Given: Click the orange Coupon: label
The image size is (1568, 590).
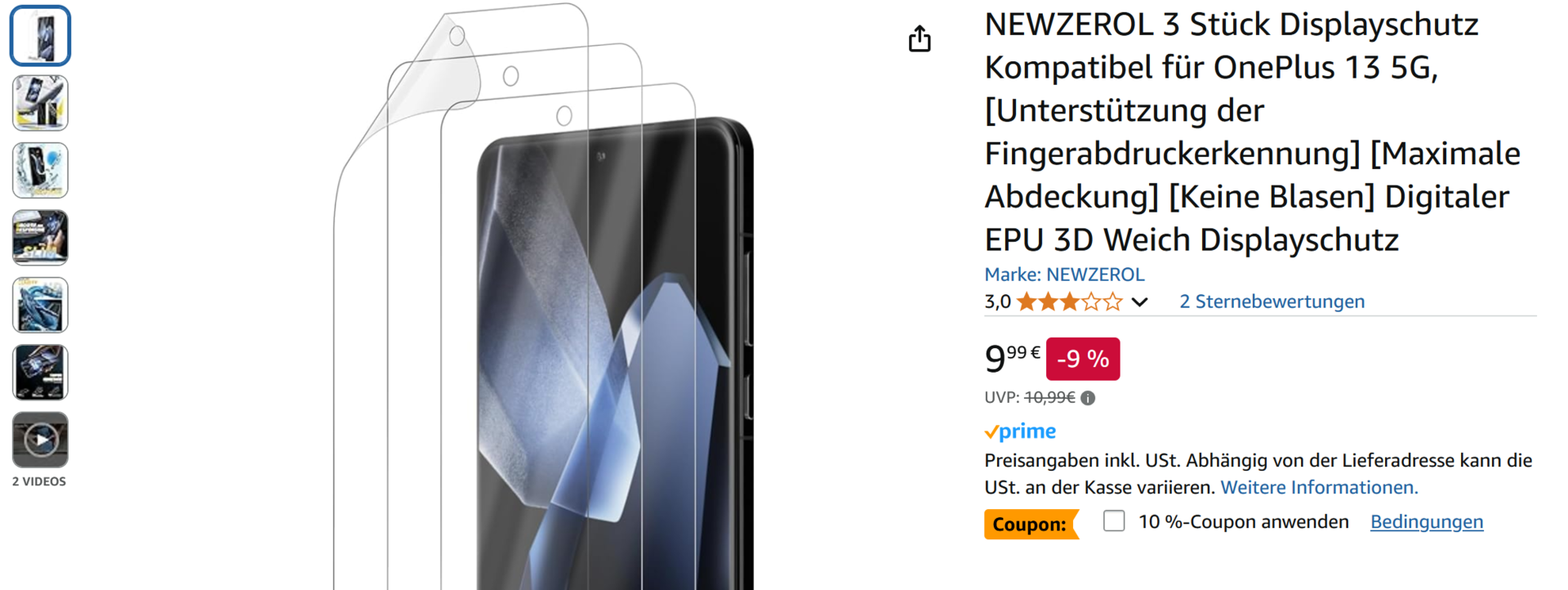Looking at the screenshot, I should [1031, 524].
